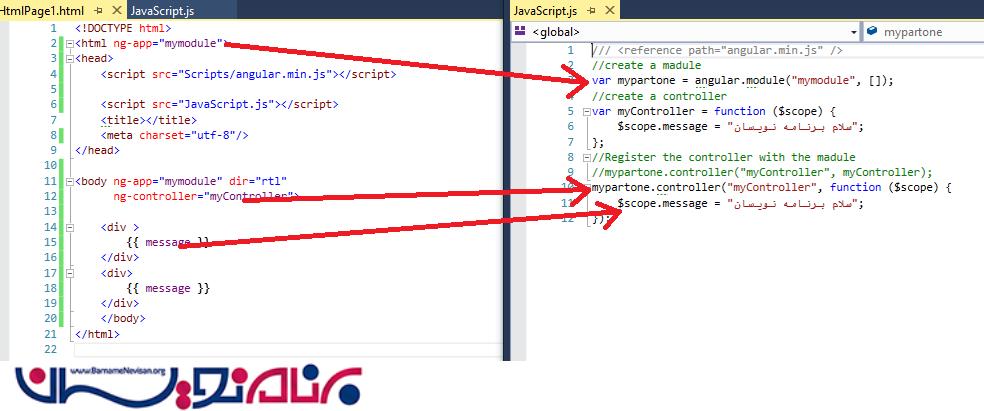This screenshot has height=411, width=984.
Task: Click the </head> closing tag
Action: point(97,151)
